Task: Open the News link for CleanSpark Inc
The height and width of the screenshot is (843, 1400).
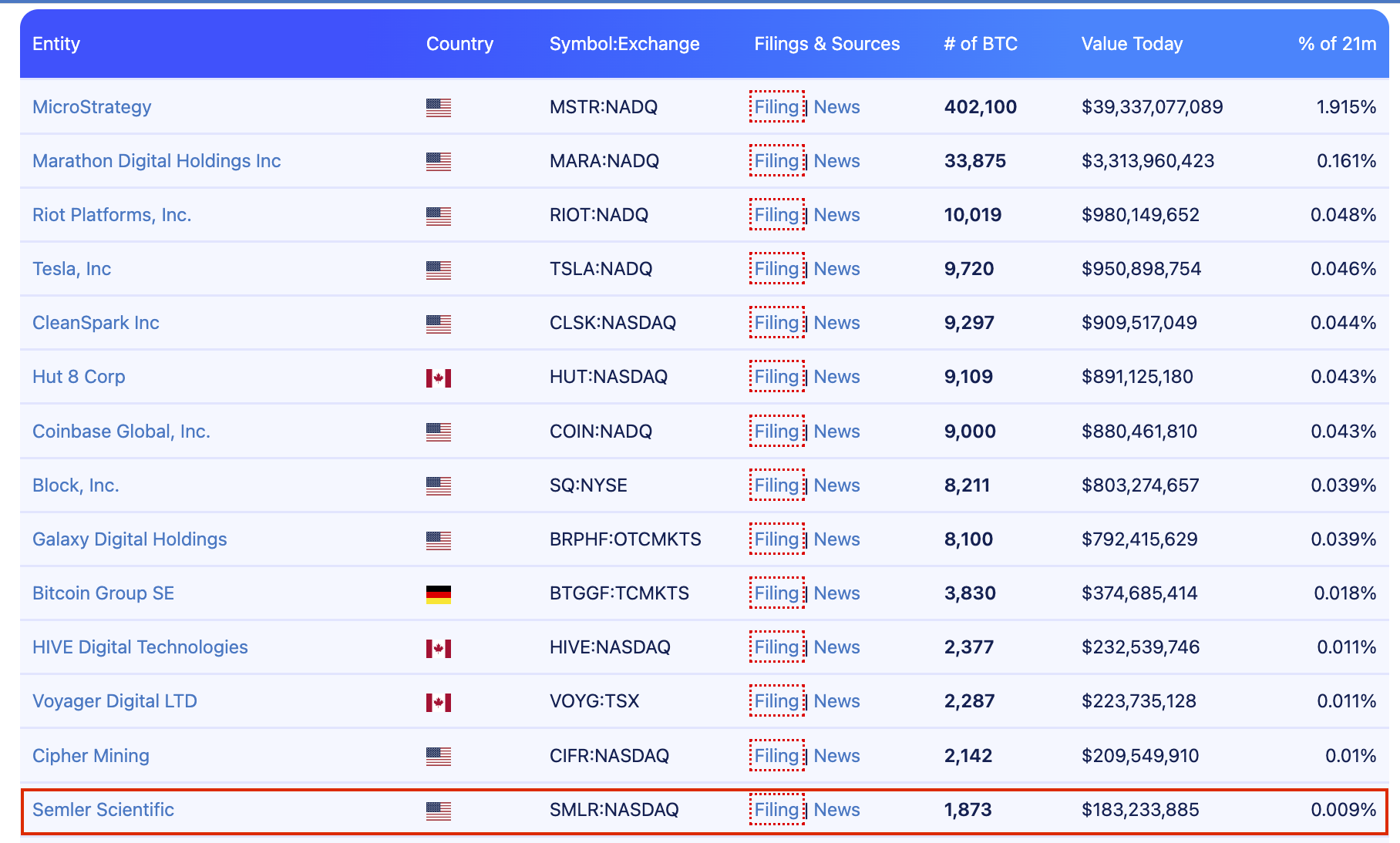Action: [x=836, y=323]
